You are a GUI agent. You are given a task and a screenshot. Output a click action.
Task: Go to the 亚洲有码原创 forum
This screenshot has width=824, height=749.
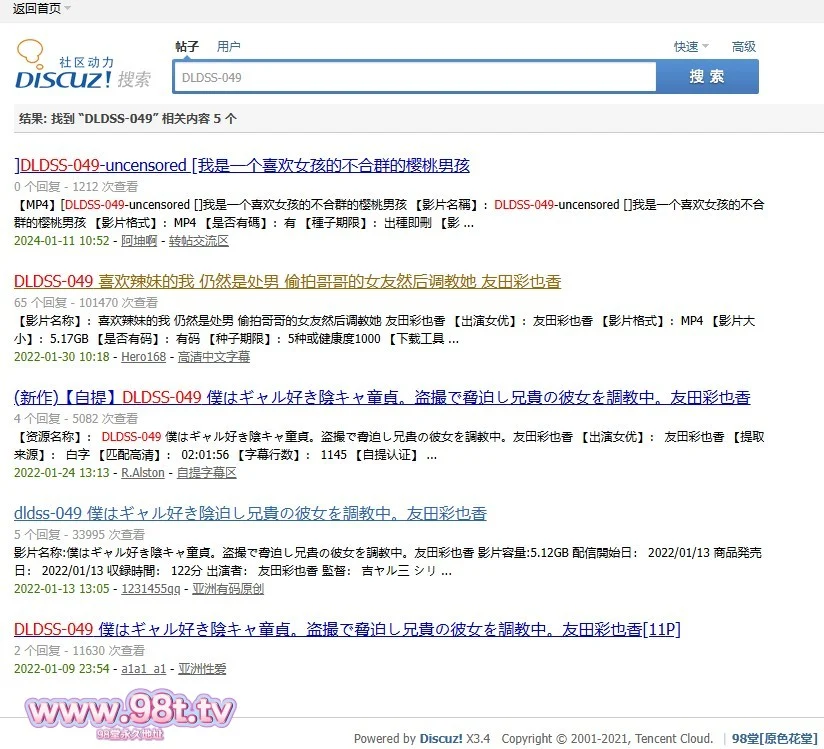coord(228,589)
